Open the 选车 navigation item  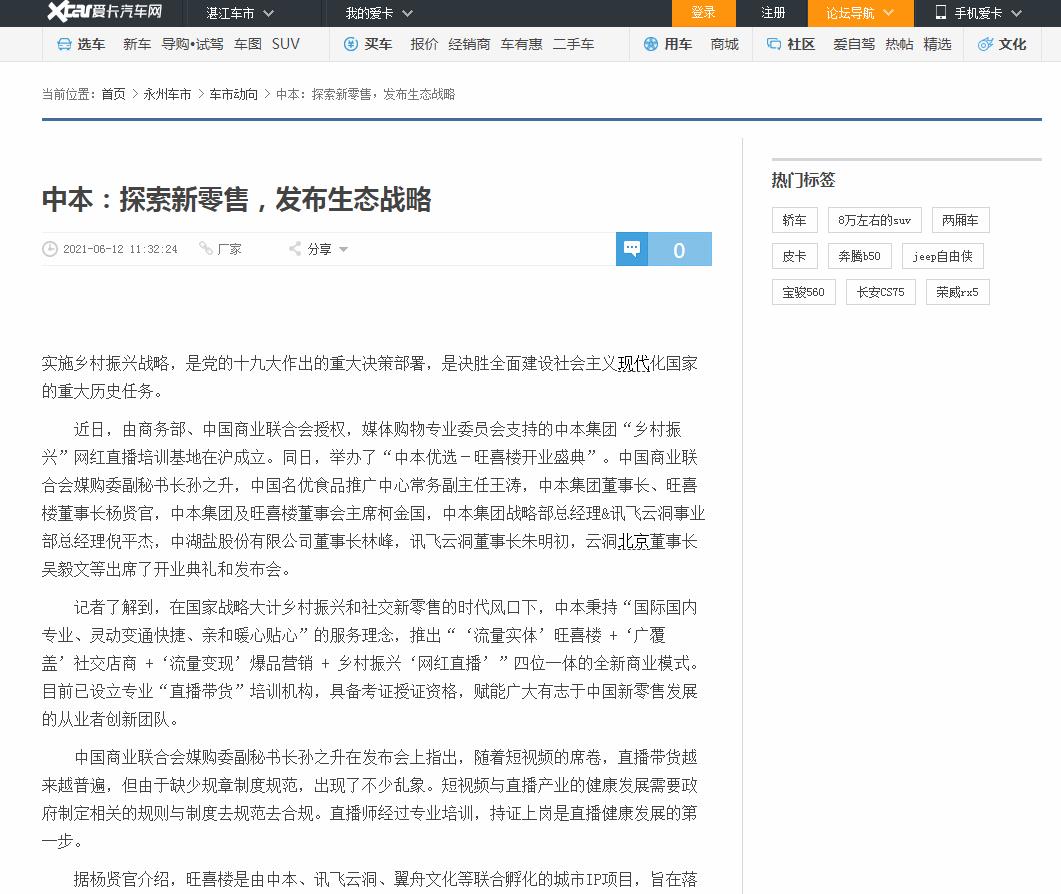click(91, 44)
